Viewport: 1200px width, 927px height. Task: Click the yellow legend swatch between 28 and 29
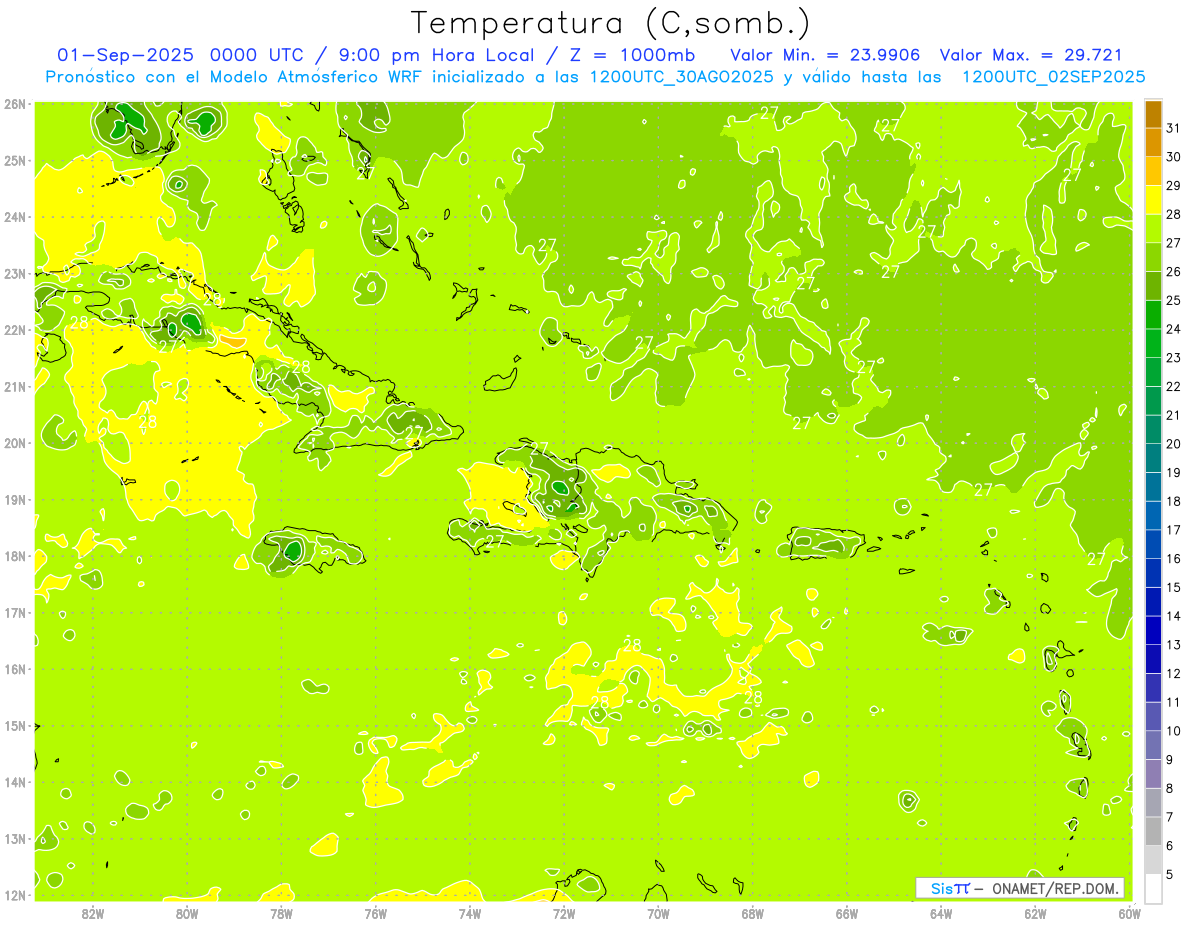coord(1153,200)
